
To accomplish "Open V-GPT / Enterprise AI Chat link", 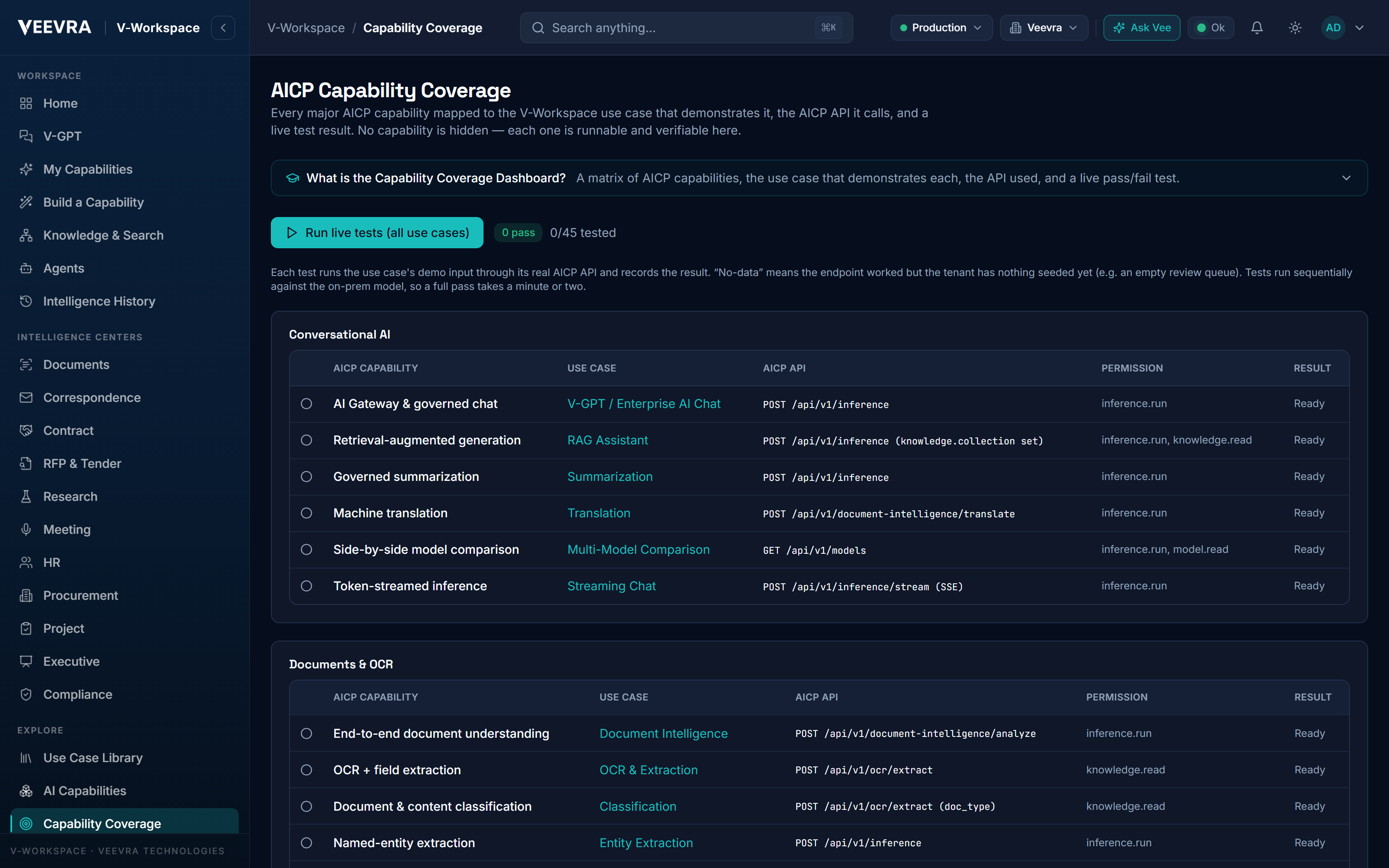I will coord(644,404).
